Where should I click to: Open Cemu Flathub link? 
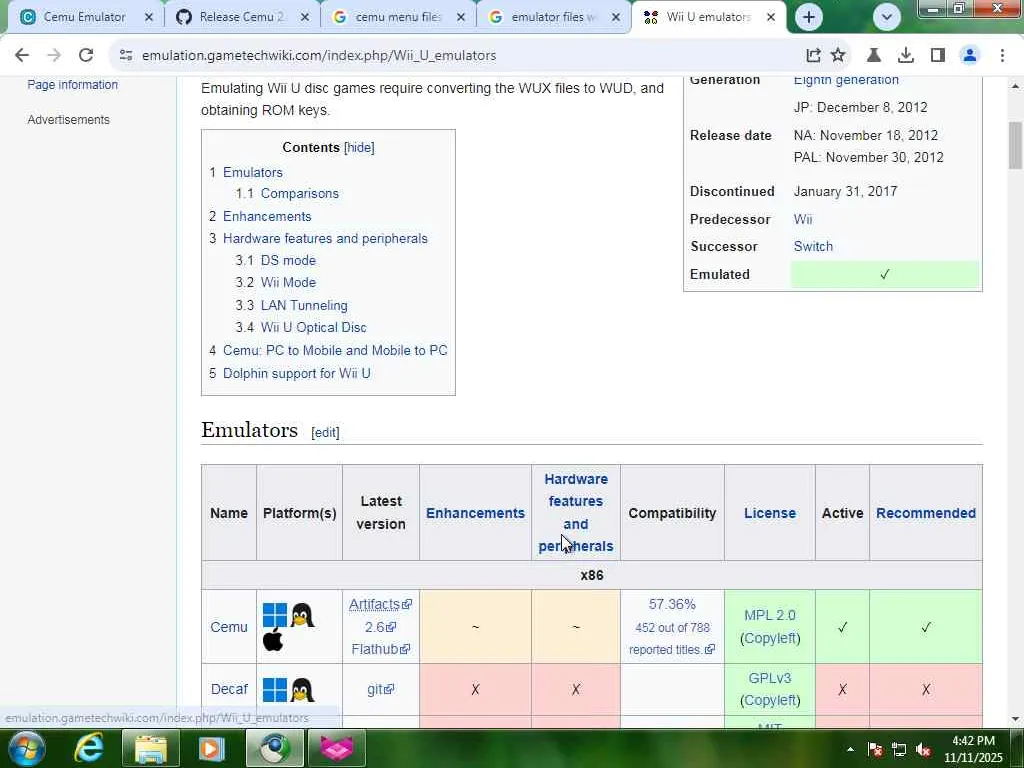(x=380, y=649)
